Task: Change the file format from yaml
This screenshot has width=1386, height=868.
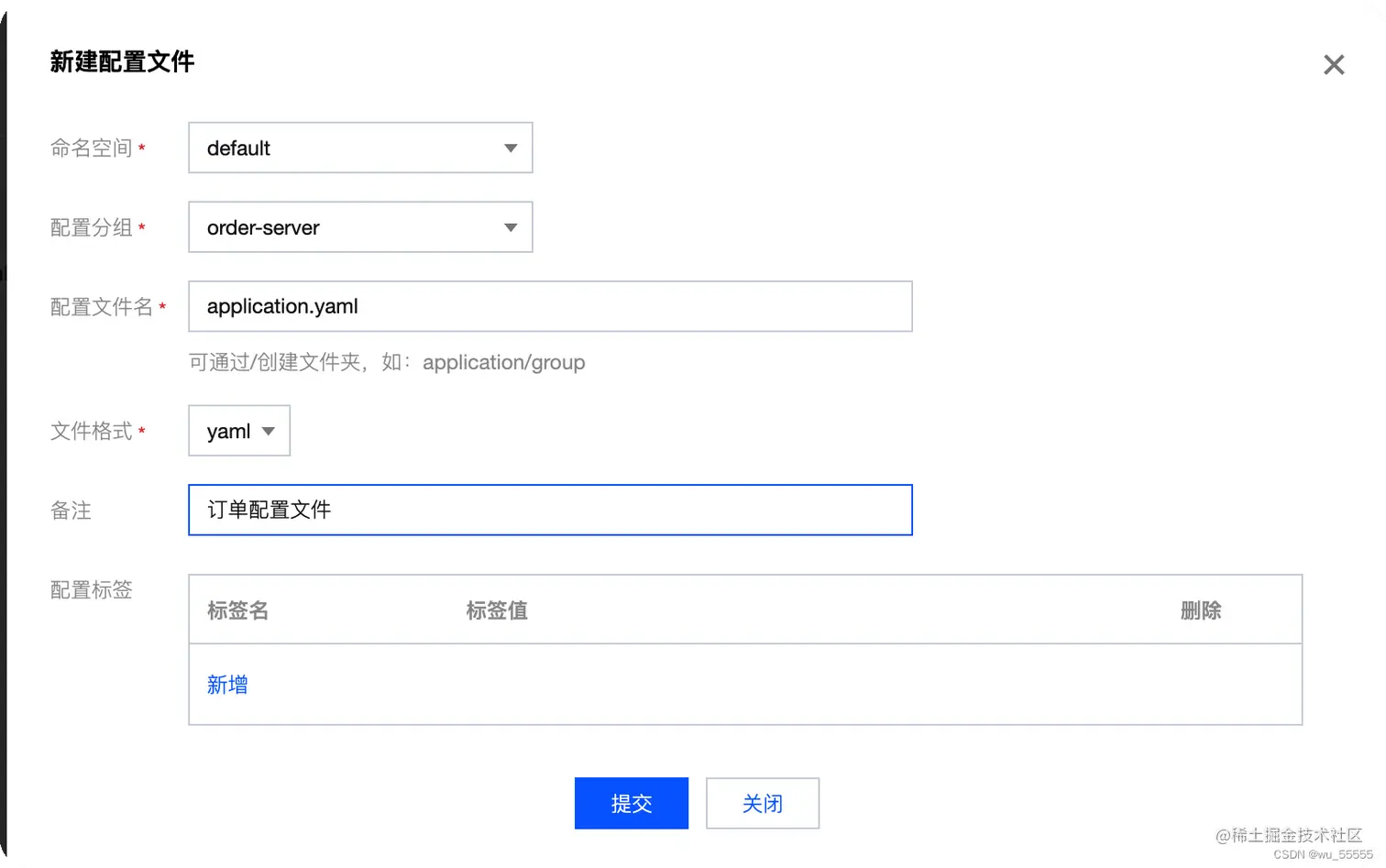Action: [238, 431]
